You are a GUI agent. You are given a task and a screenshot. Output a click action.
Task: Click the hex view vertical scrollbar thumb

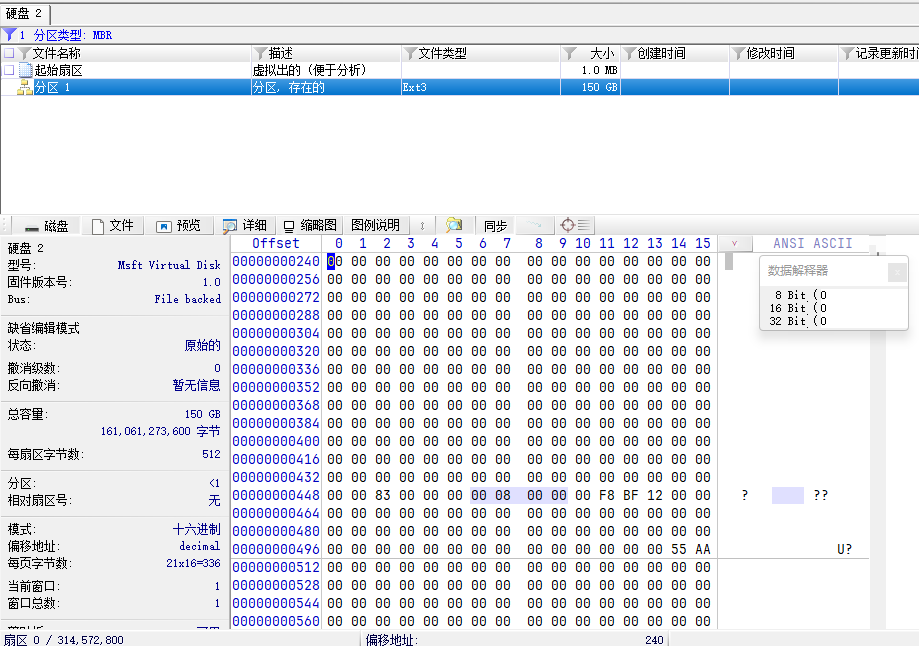[x=729, y=260]
